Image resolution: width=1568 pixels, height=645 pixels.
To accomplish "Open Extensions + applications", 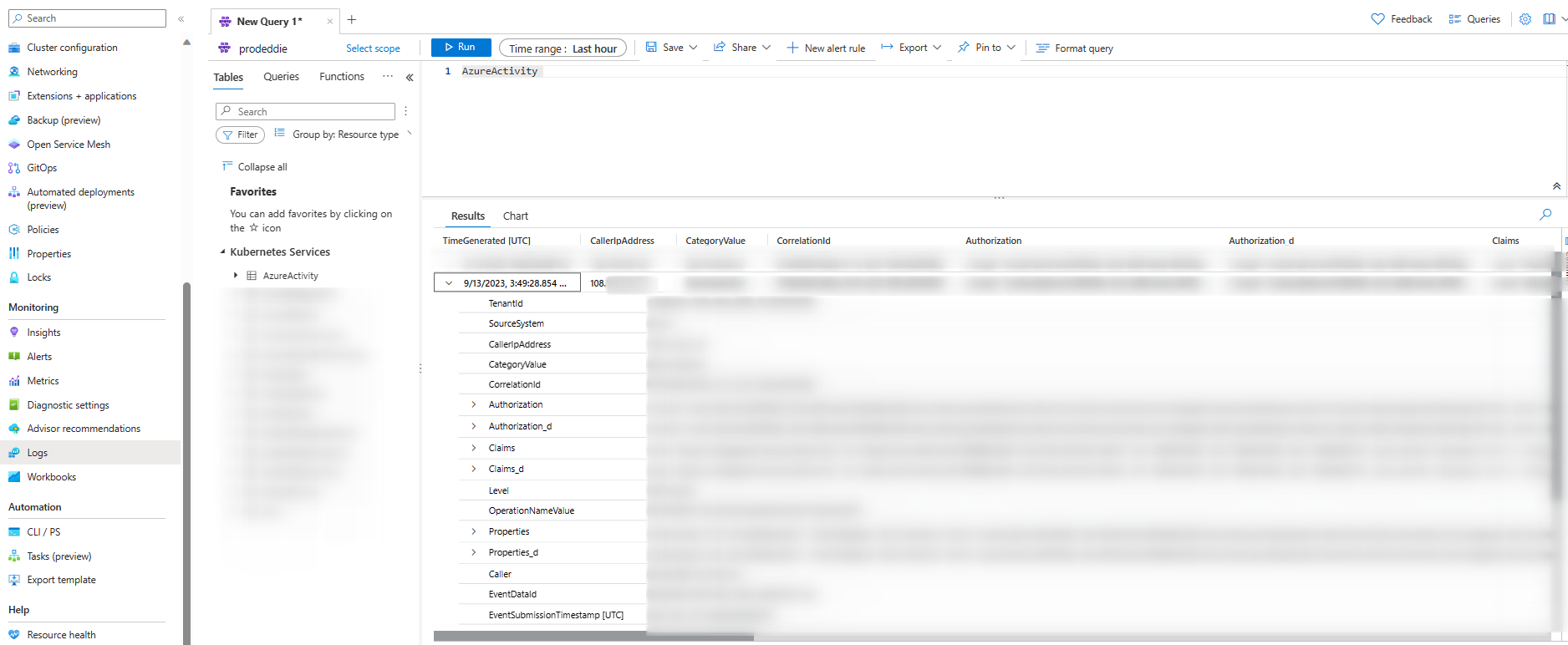I will point(82,97).
